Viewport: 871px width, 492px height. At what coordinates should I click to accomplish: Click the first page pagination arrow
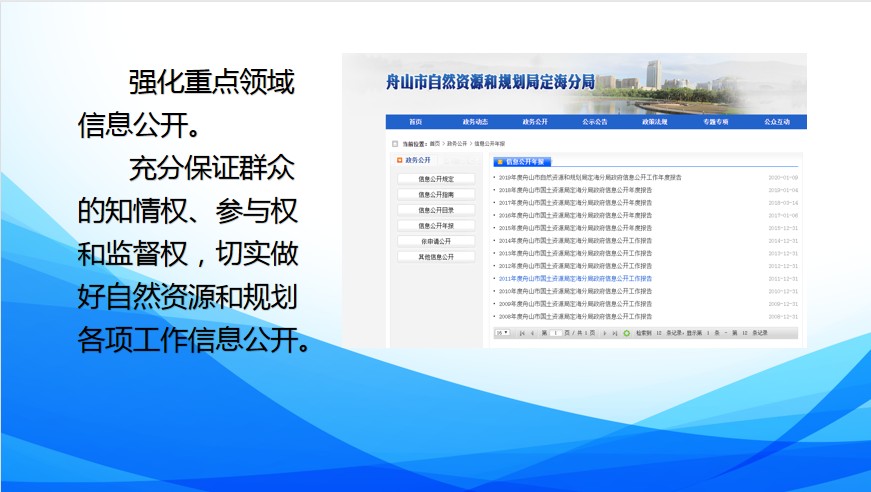522,332
